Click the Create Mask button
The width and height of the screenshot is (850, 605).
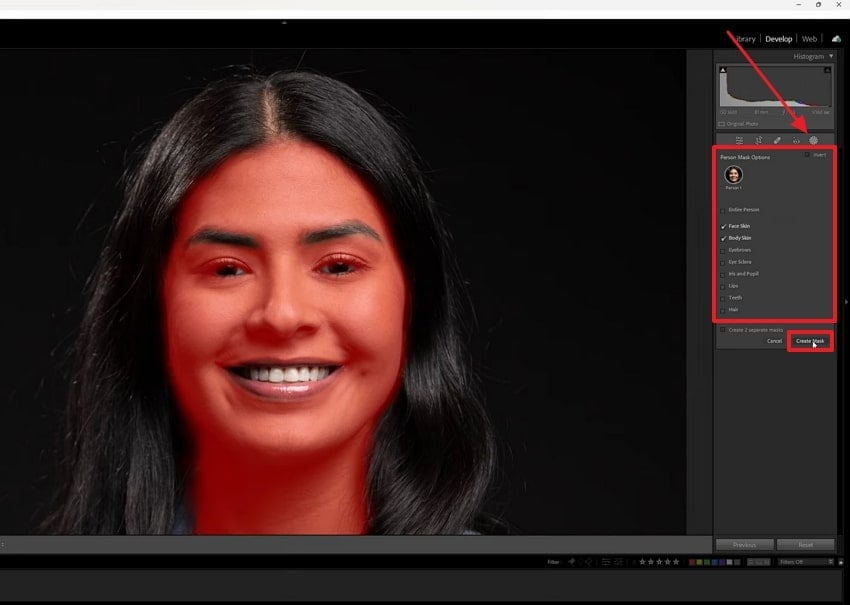point(810,341)
